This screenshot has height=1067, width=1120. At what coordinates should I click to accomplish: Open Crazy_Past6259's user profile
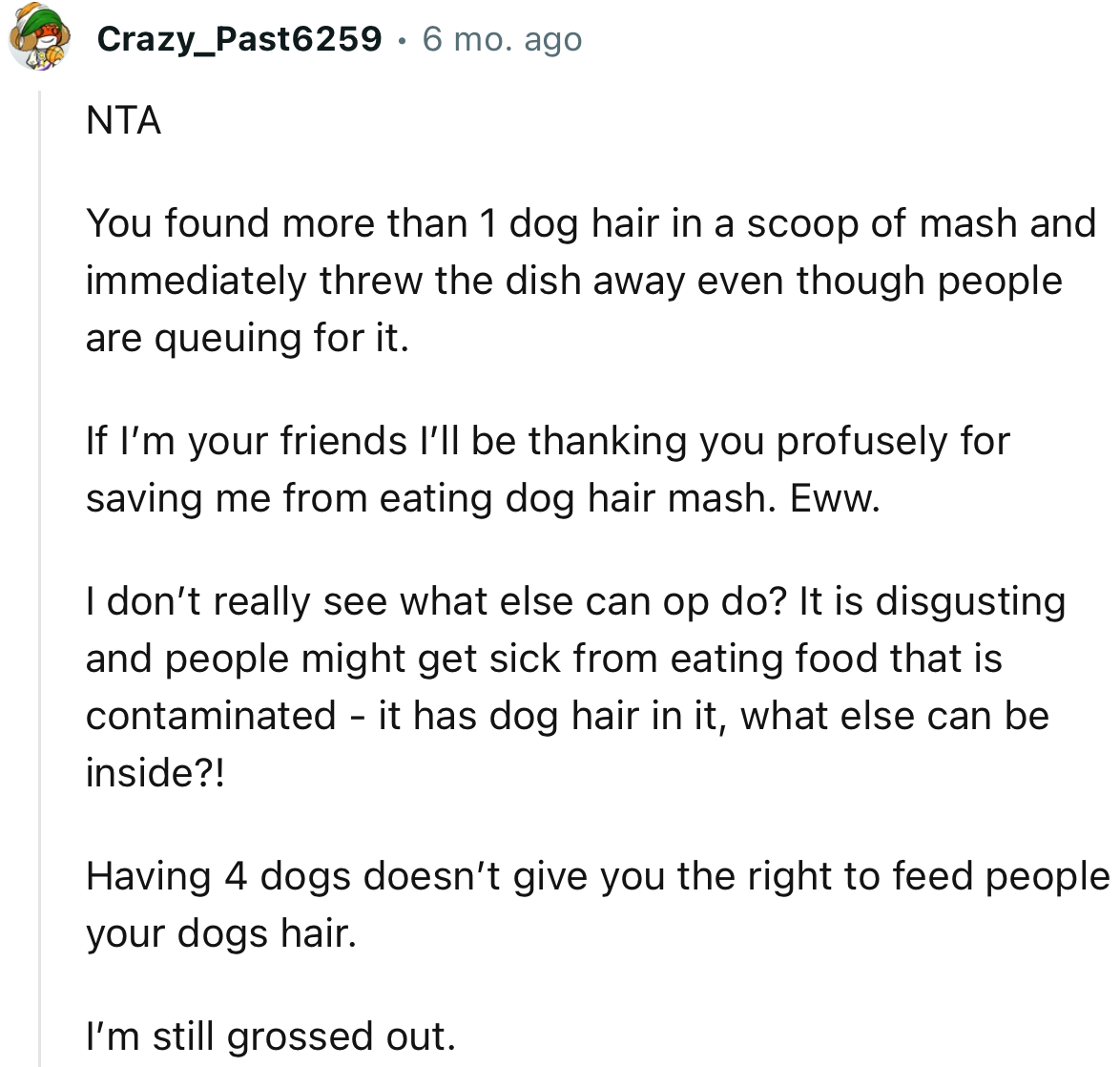point(239,39)
